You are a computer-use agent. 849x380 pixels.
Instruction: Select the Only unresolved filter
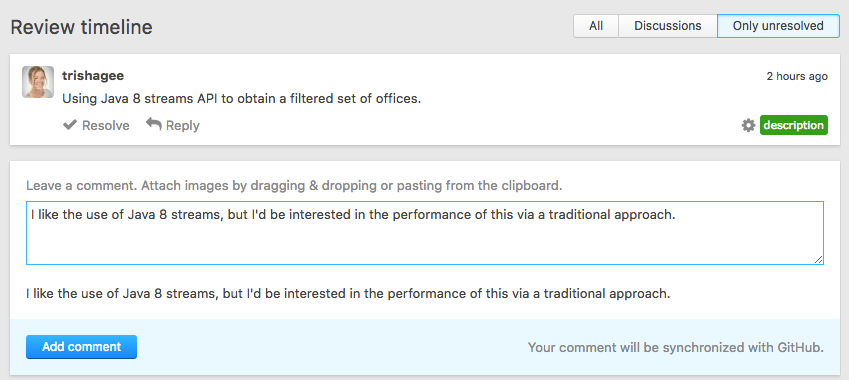click(778, 26)
